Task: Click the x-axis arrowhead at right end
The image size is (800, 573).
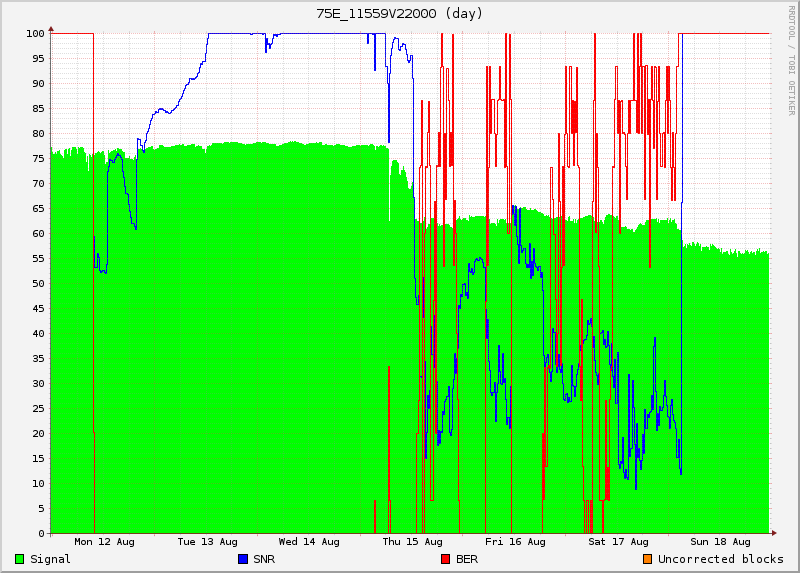Action: [774, 533]
